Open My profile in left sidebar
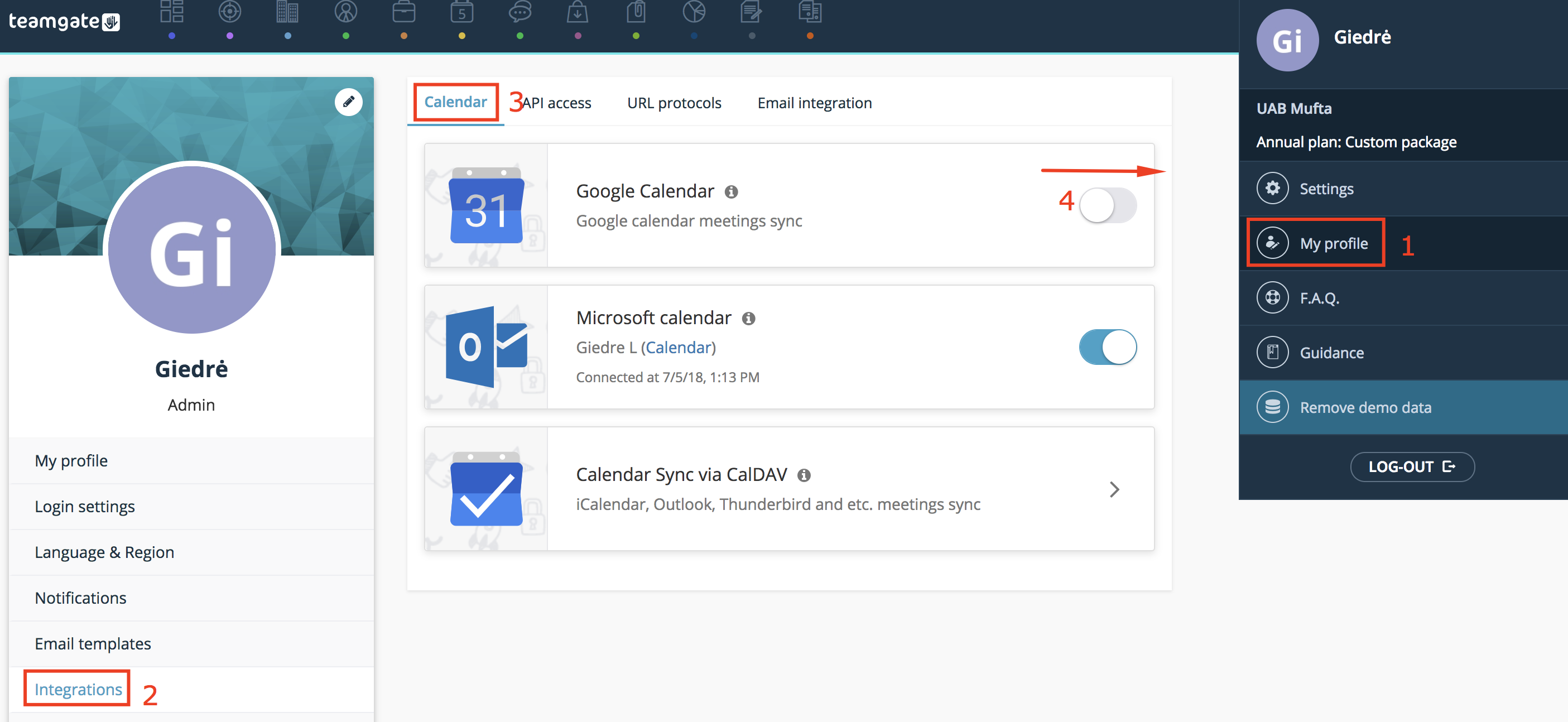 click(x=191, y=461)
